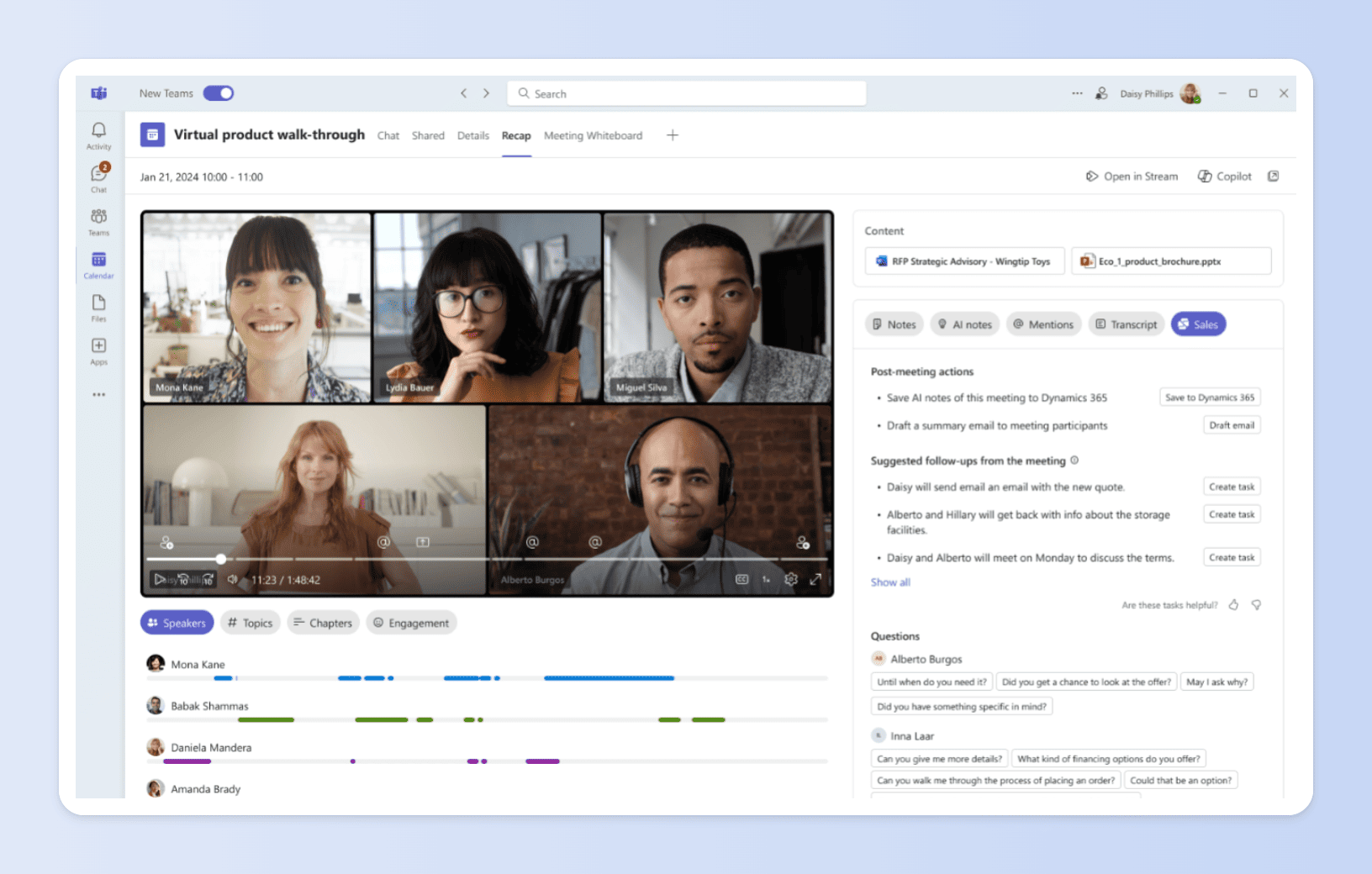Pop out the recap into new window
This screenshot has width=1372, height=874.
coord(1274,176)
